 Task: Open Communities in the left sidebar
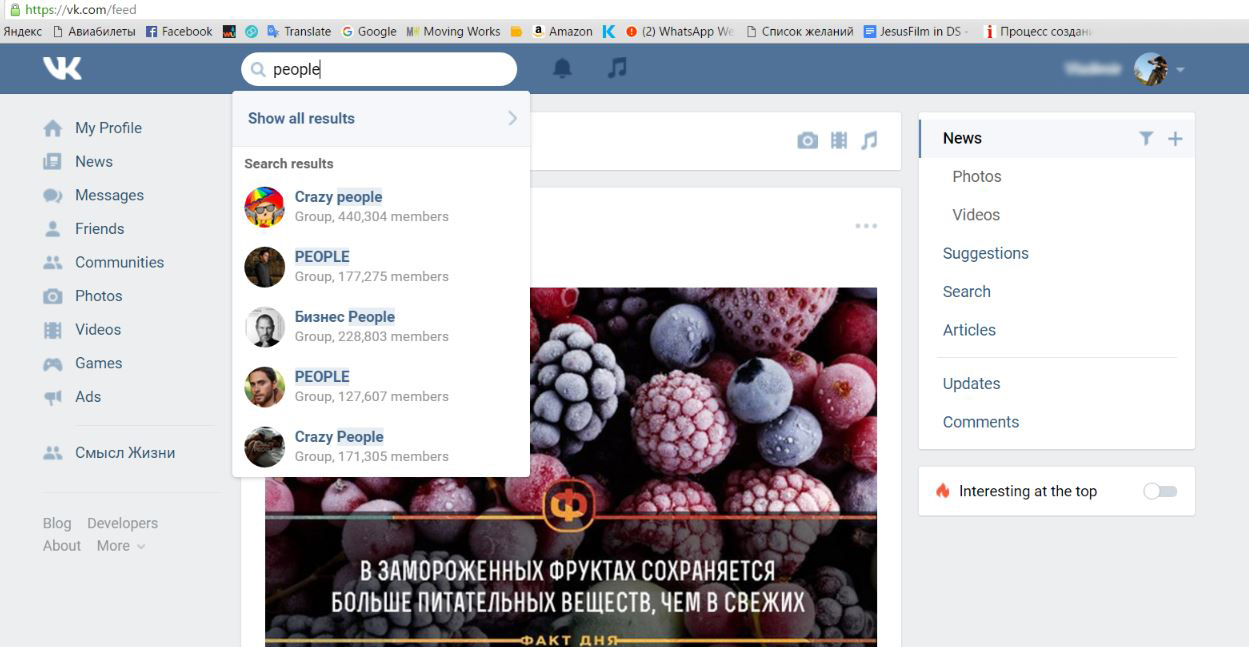[x=119, y=263]
